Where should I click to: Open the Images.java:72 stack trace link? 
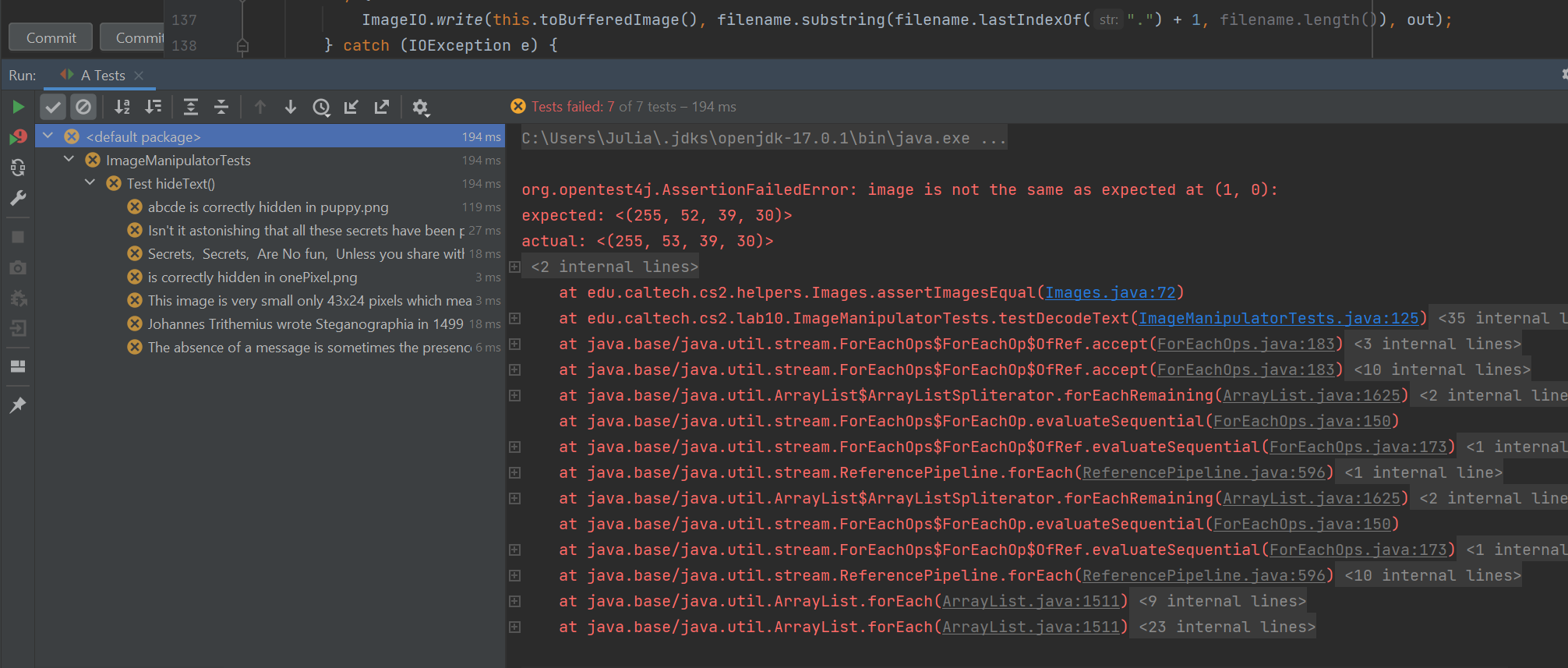tap(1110, 292)
